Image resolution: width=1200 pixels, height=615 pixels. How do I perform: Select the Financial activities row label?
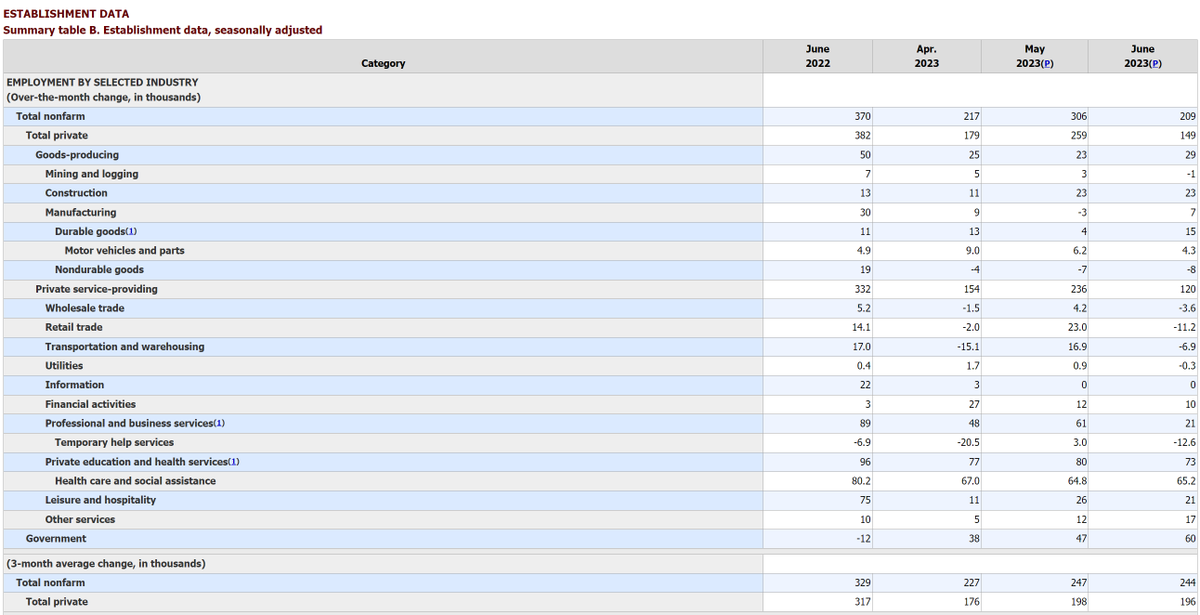[x=90, y=404]
